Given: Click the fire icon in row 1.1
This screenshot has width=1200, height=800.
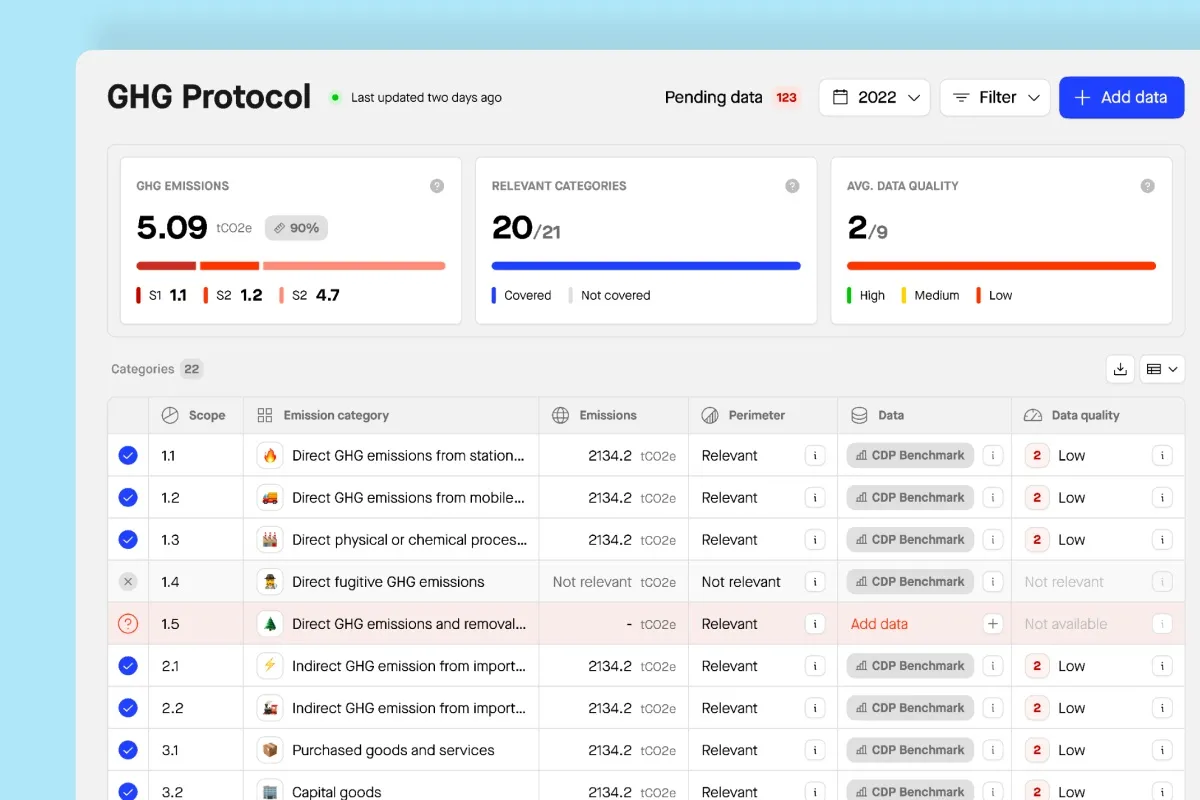Looking at the screenshot, I should tap(269, 456).
